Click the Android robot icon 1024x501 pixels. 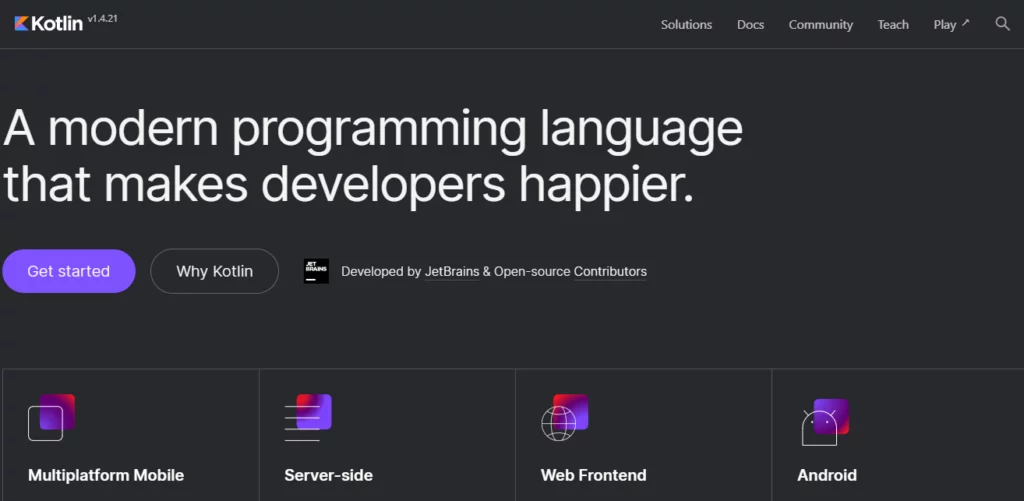pyautogui.click(x=825, y=422)
